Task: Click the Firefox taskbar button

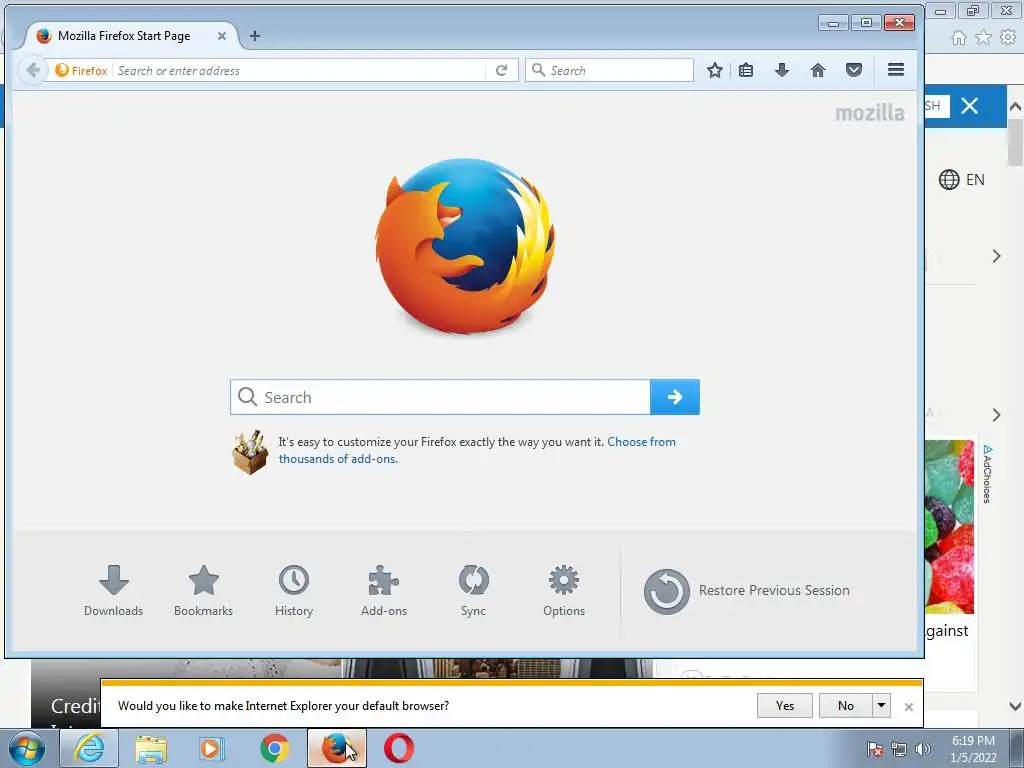Action: pyautogui.click(x=336, y=748)
